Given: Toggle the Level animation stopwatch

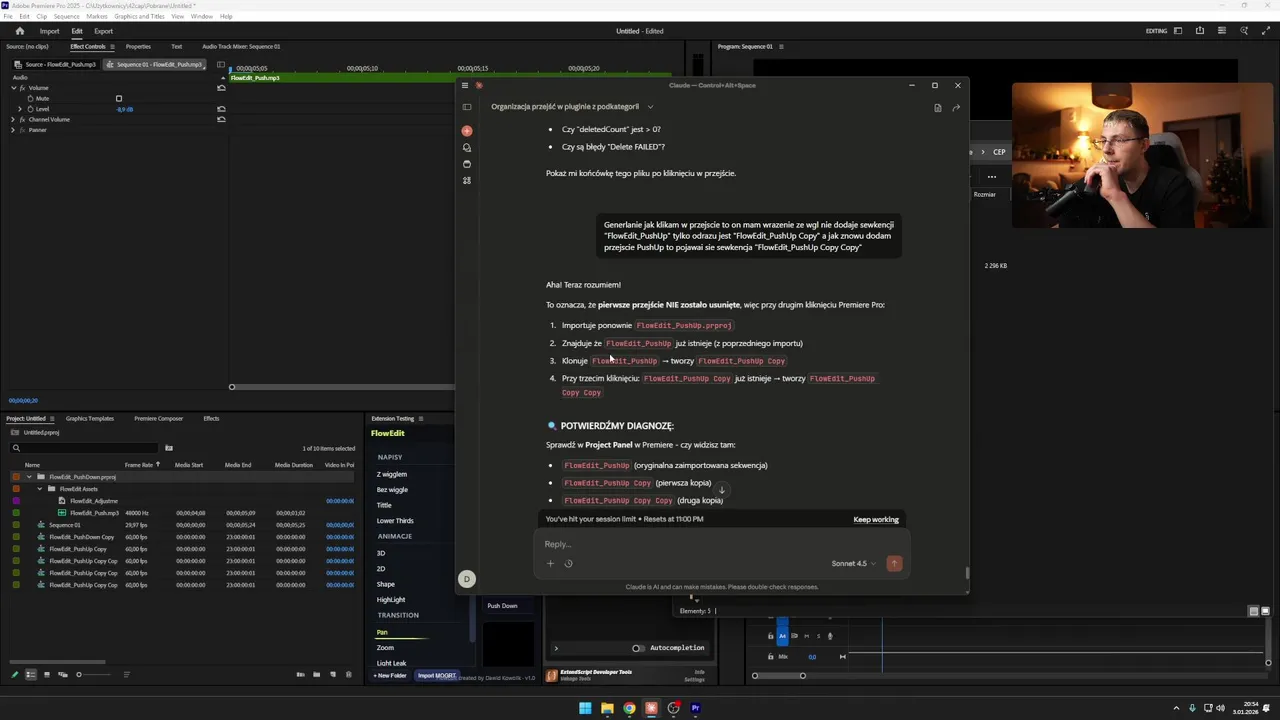Looking at the screenshot, I should 31,109.
